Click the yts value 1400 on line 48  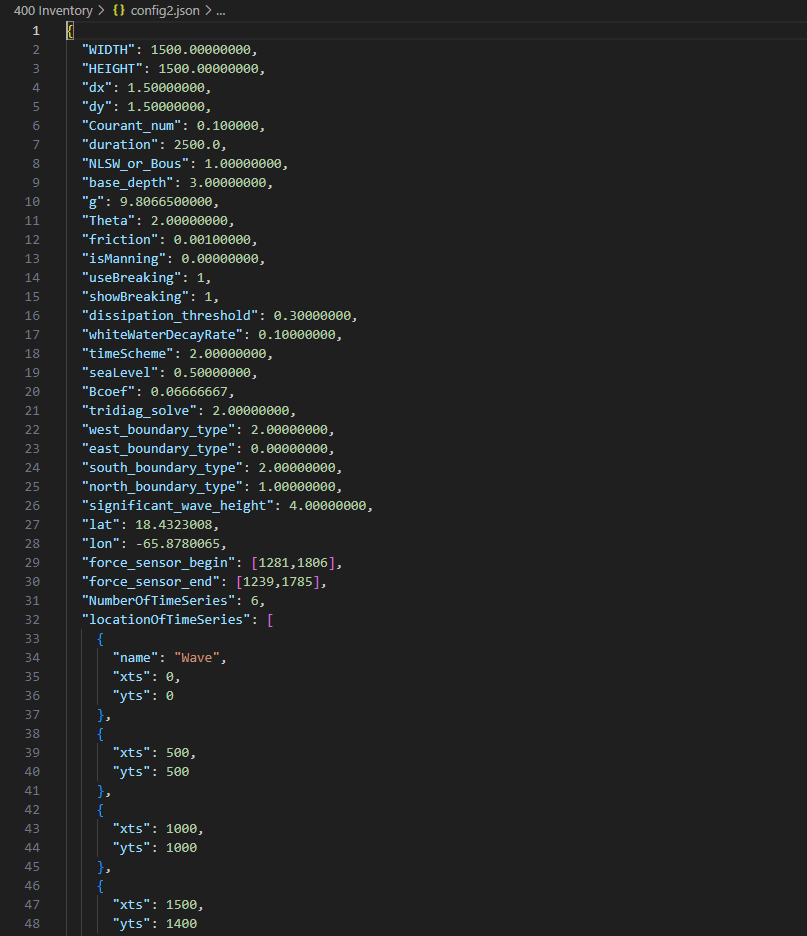(181, 924)
